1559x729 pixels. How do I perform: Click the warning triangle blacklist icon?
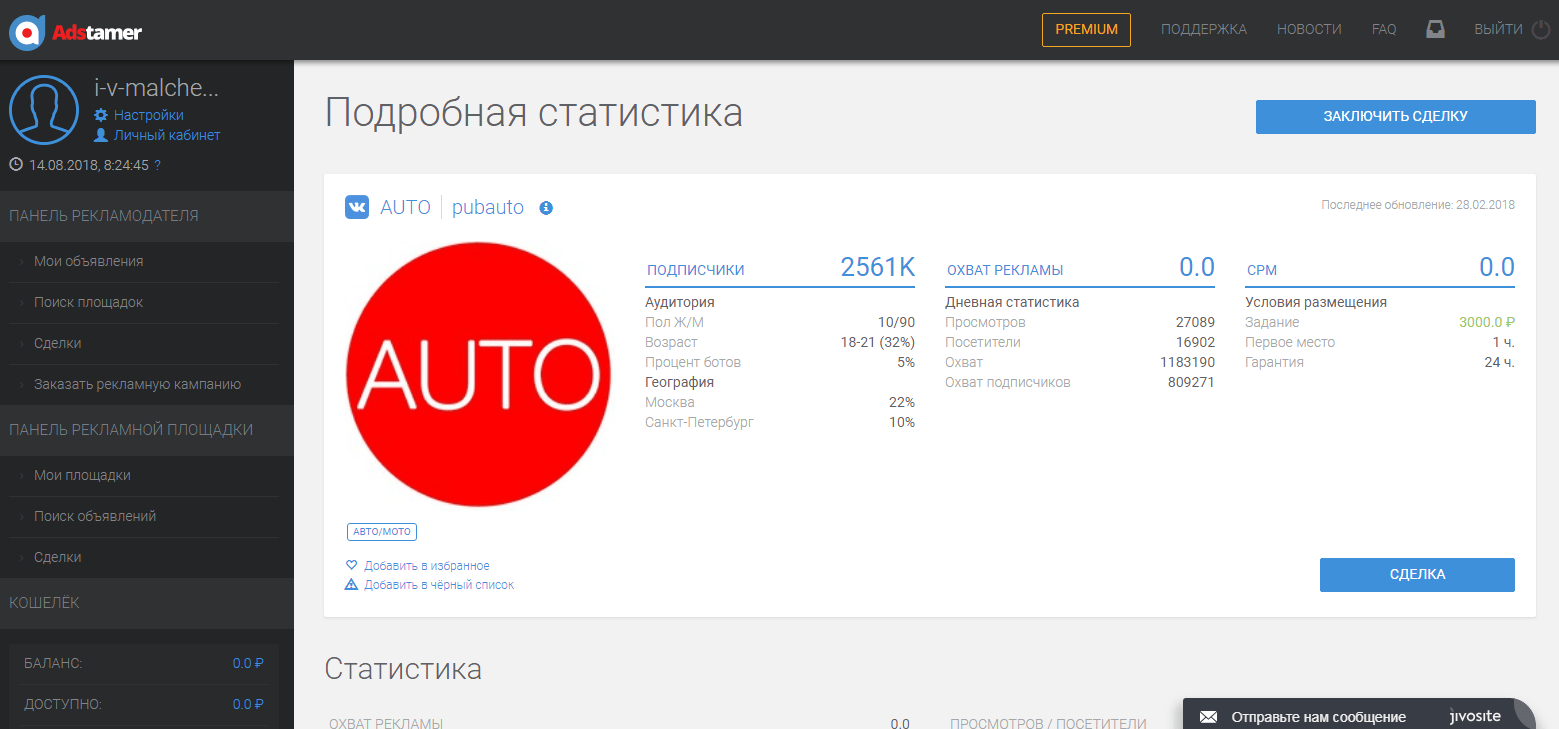(x=351, y=584)
